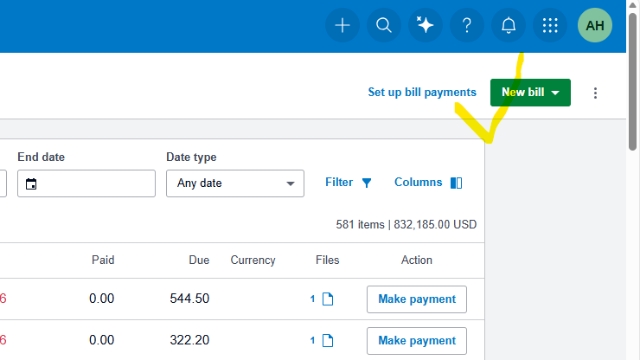Open the AH user avatar menu

click(x=595, y=25)
